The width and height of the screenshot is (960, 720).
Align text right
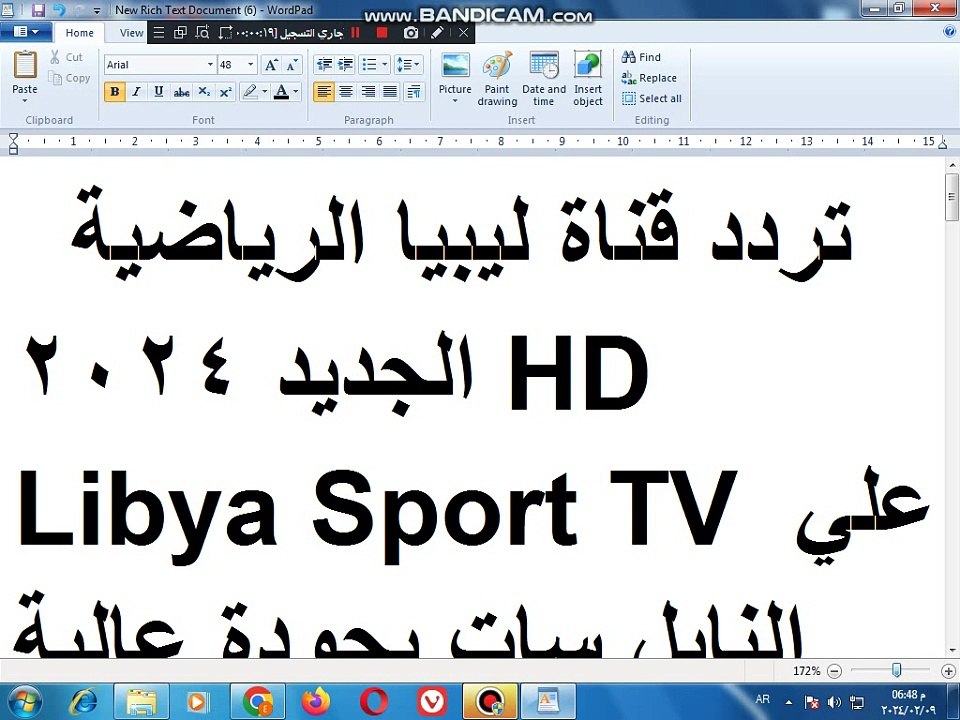[x=368, y=92]
